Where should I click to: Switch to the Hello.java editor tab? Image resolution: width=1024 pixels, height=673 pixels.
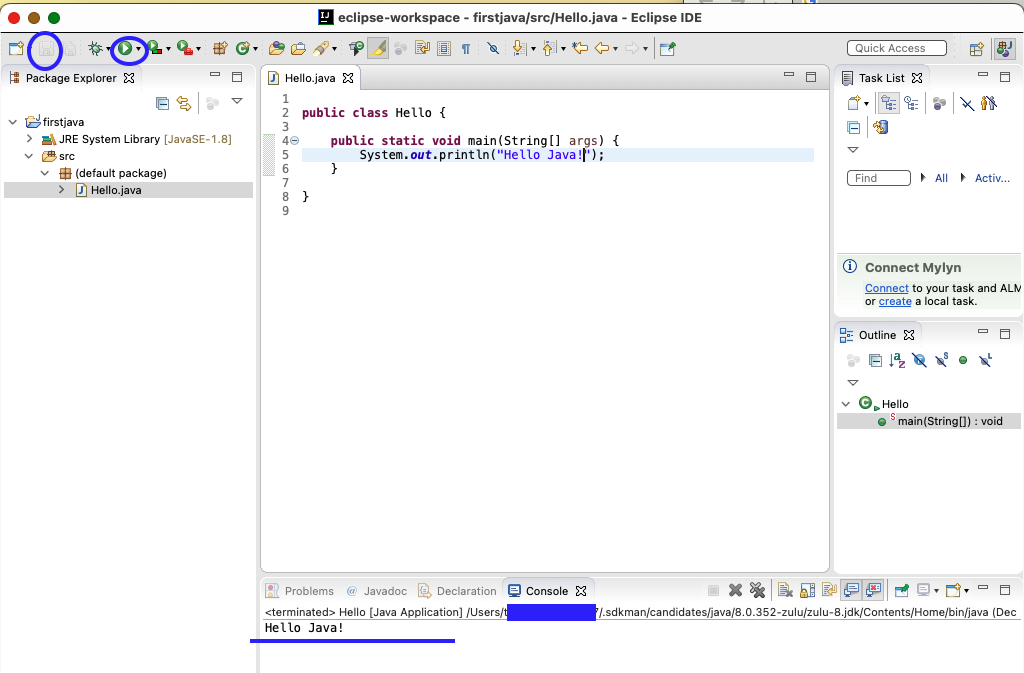tap(310, 78)
